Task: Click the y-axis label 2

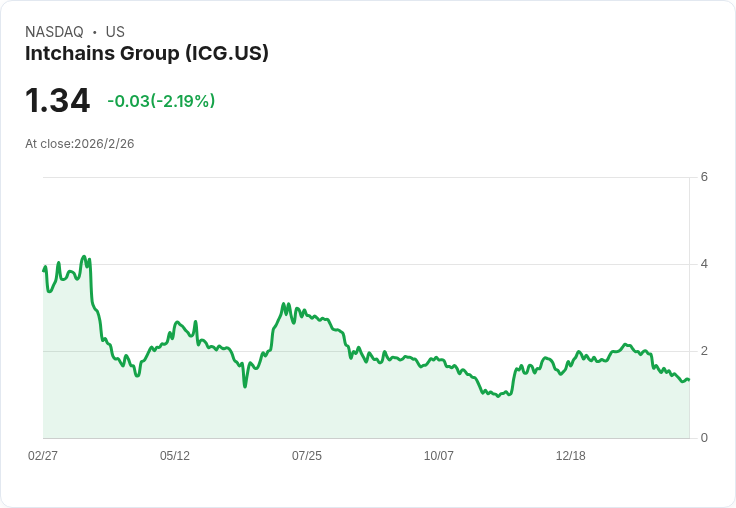Action: (705, 351)
